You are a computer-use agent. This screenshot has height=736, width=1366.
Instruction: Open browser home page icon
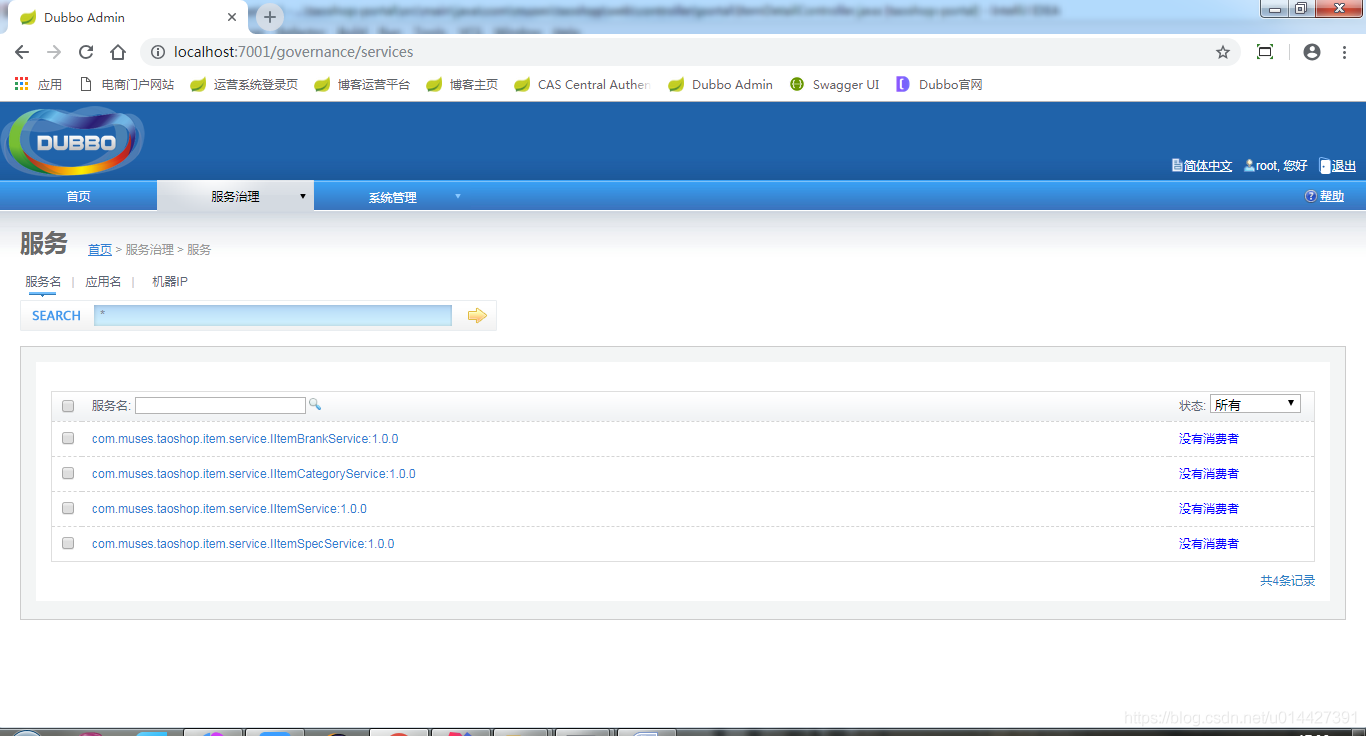pyautogui.click(x=118, y=52)
